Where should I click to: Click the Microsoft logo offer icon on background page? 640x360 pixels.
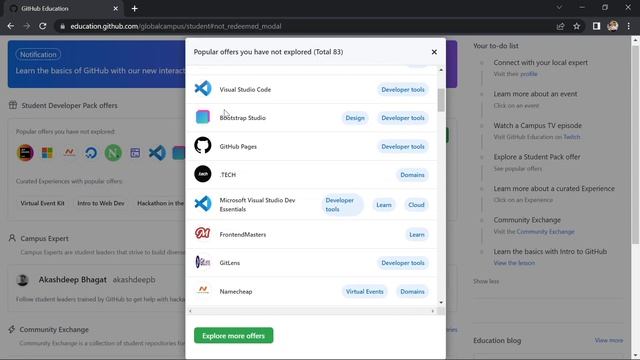47,153
